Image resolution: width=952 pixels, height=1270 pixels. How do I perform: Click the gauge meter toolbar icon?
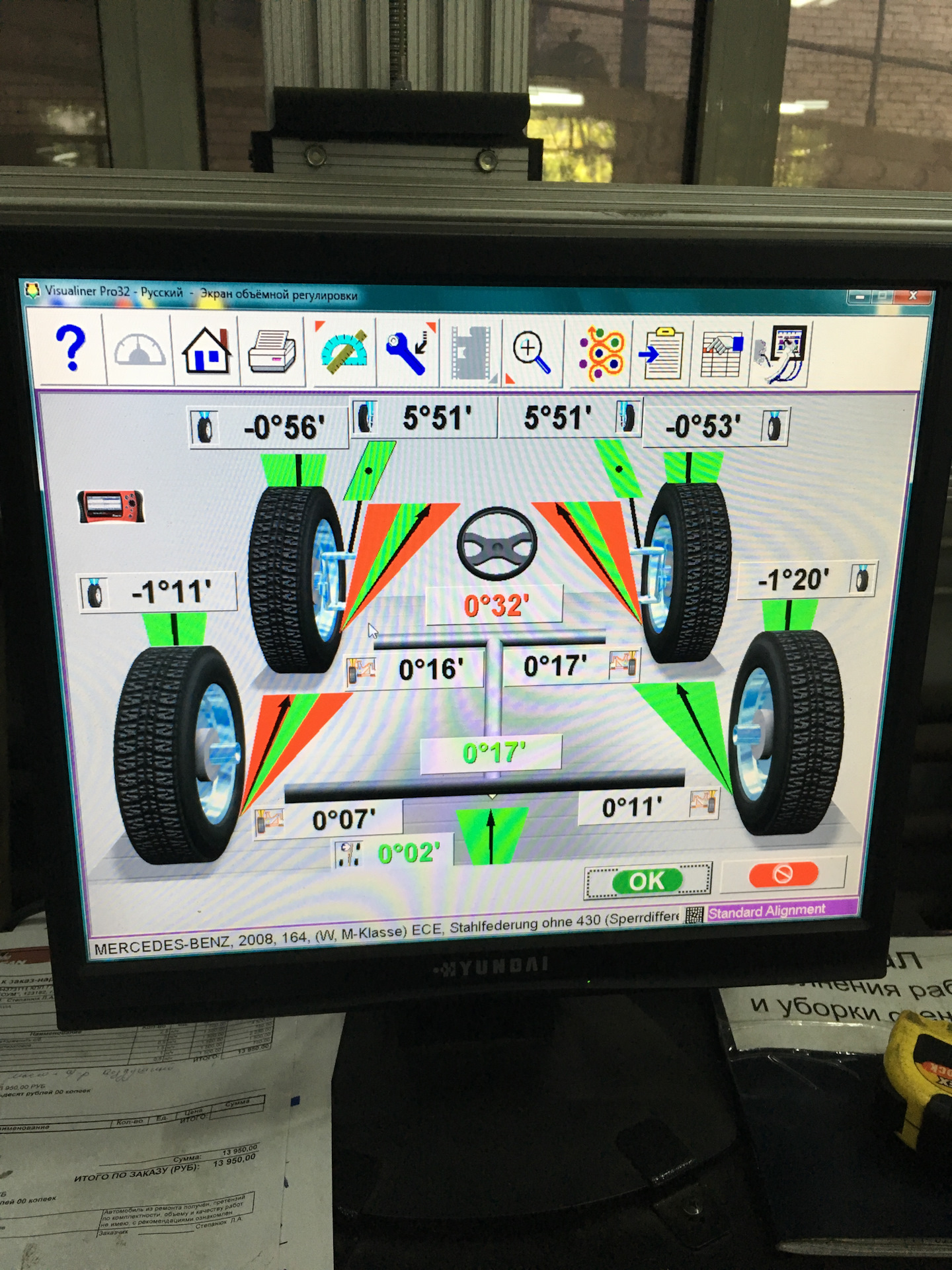pyautogui.click(x=139, y=350)
